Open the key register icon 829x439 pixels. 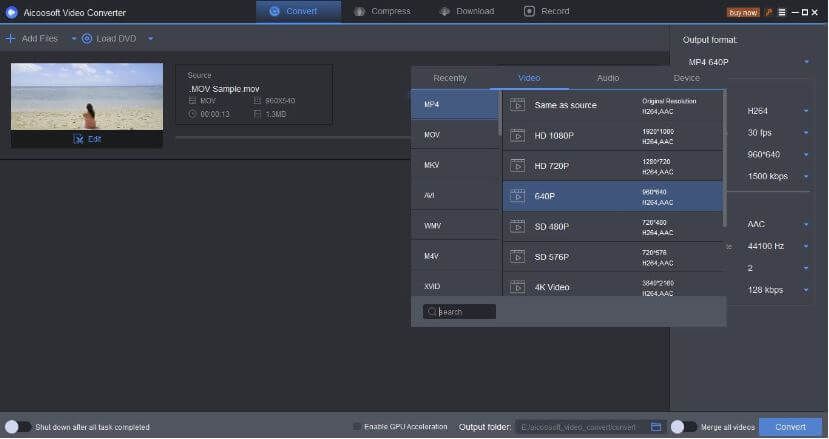click(x=769, y=12)
